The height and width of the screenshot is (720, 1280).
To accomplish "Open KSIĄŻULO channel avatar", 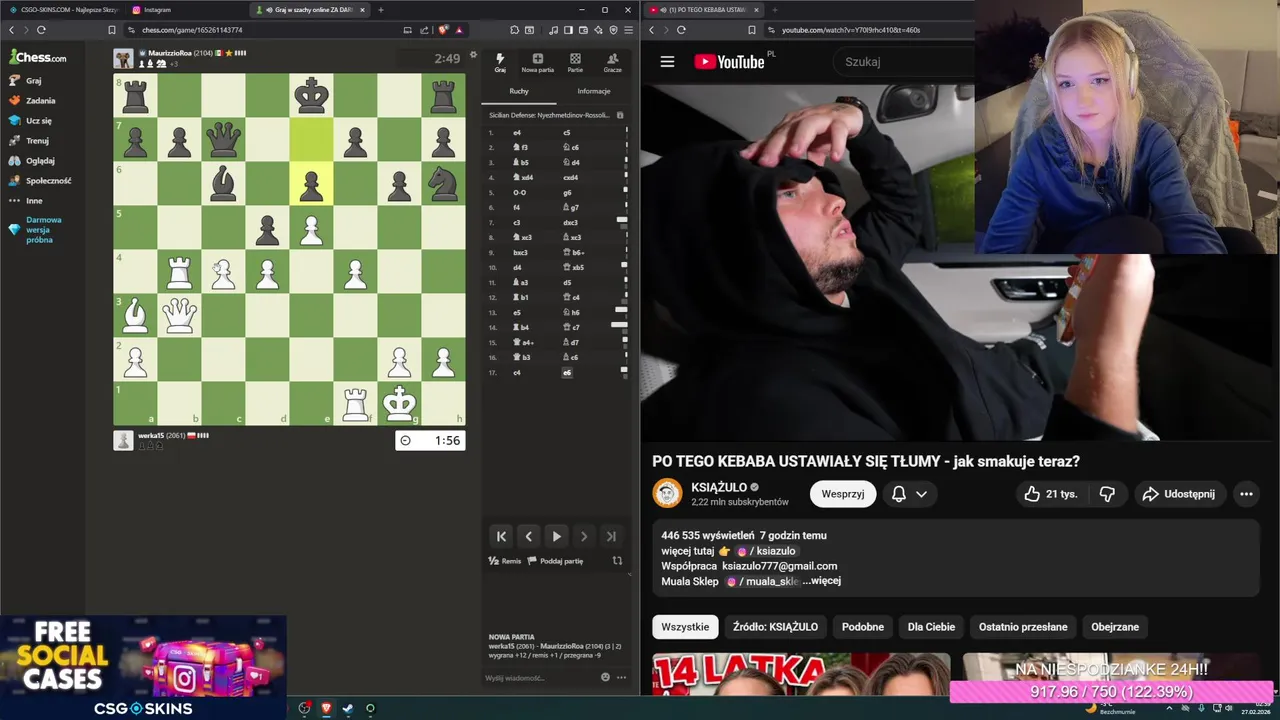I will (x=667, y=494).
